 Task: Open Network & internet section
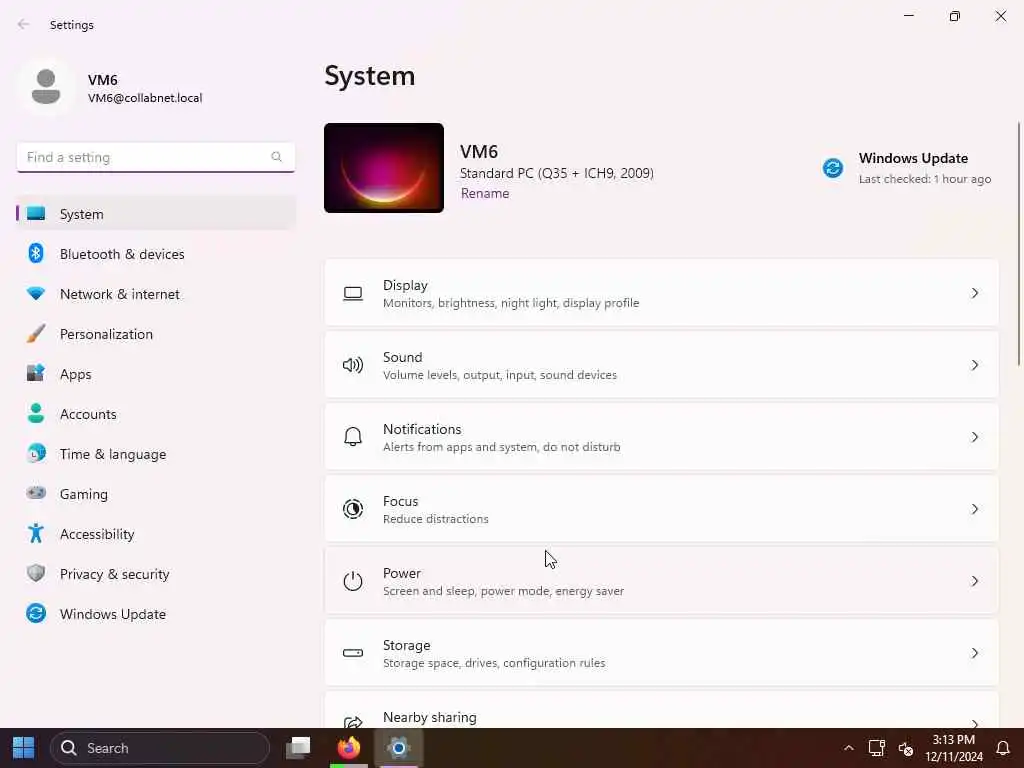[155, 294]
